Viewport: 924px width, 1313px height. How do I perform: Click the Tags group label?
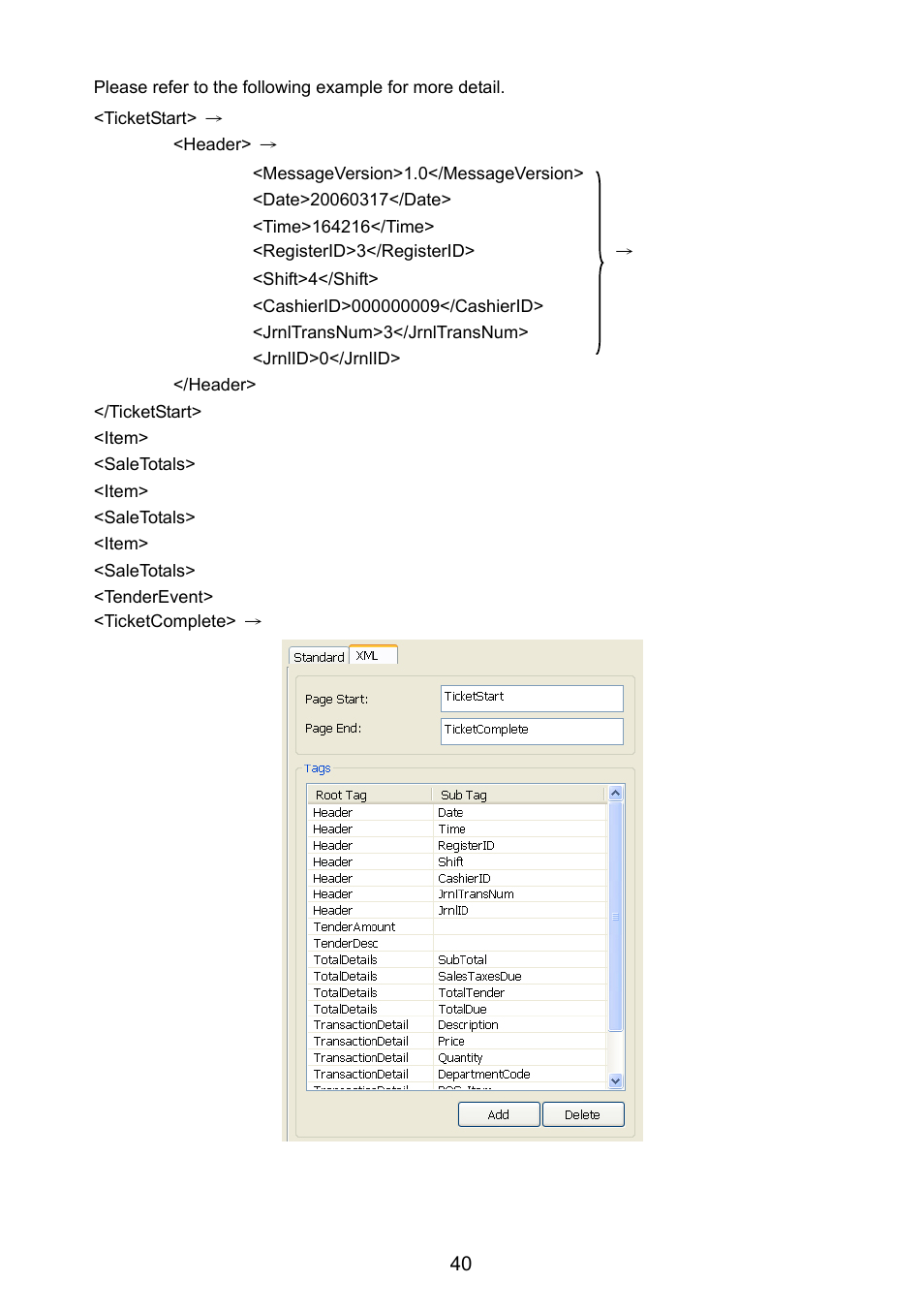click(x=318, y=768)
